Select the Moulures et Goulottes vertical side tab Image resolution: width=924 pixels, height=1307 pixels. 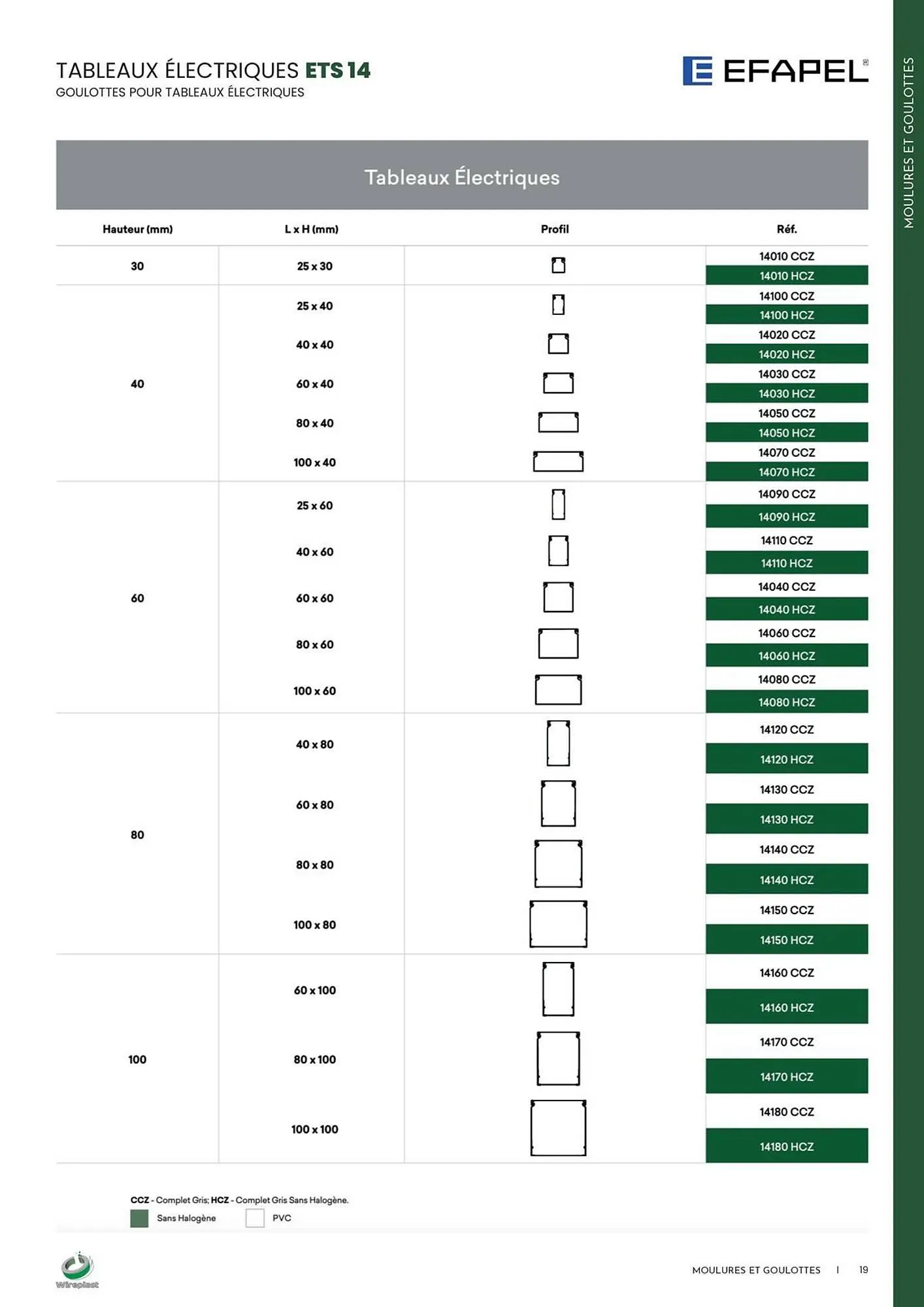tap(908, 142)
